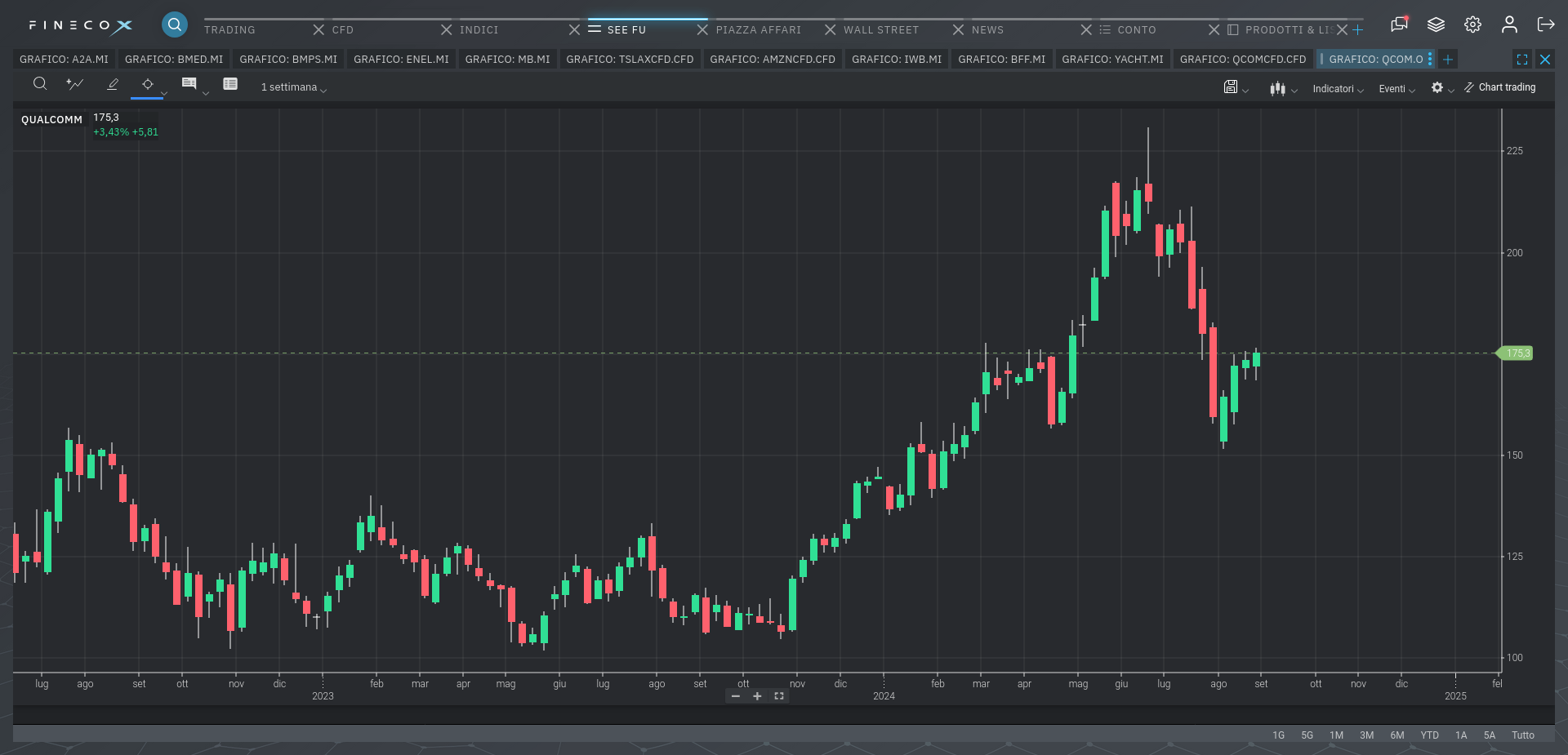1568x755 pixels.
Task: Close the TRADING workspace tab
Action: [318, 29]
